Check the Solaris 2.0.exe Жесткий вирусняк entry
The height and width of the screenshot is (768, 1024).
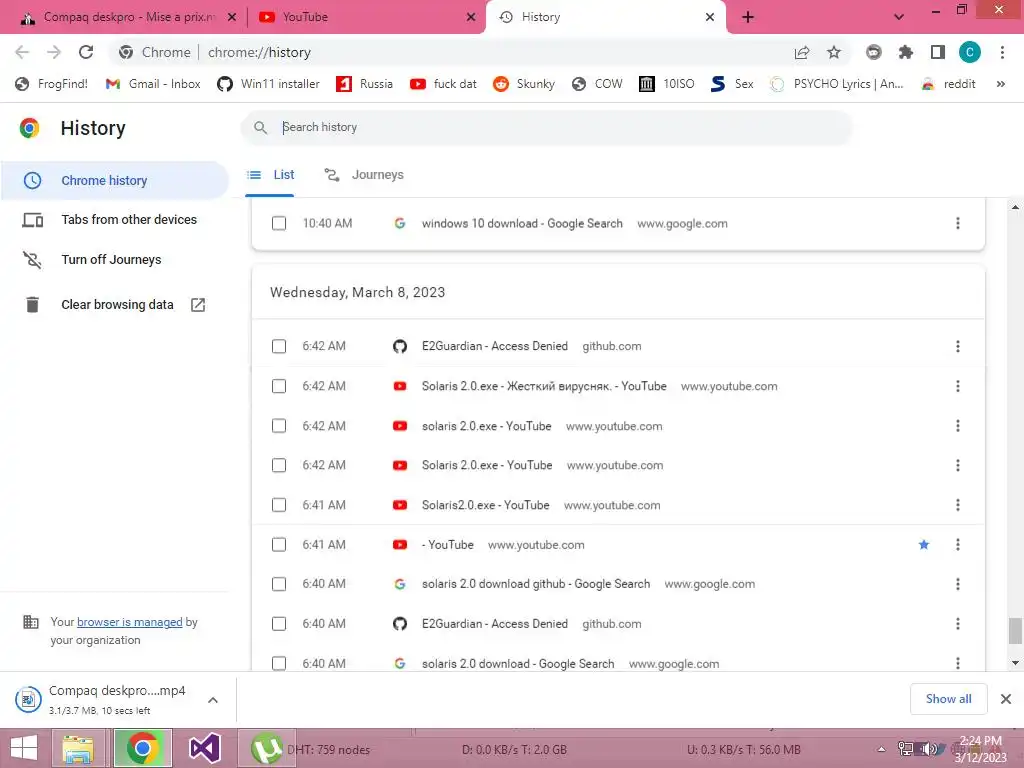[279, 386]
